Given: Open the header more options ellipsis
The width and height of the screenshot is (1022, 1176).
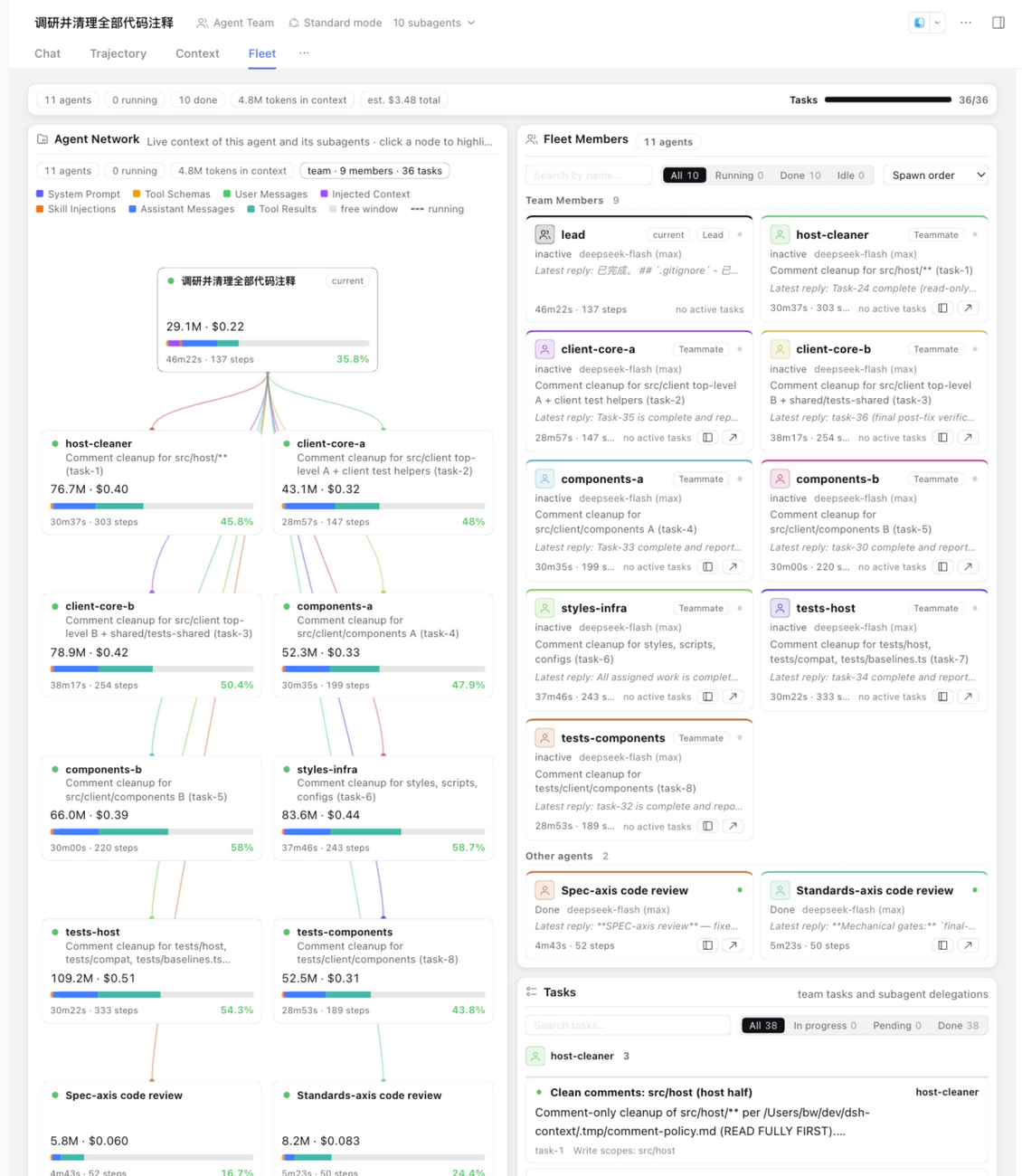Looking at the screenshot, I should click(966, 23).
